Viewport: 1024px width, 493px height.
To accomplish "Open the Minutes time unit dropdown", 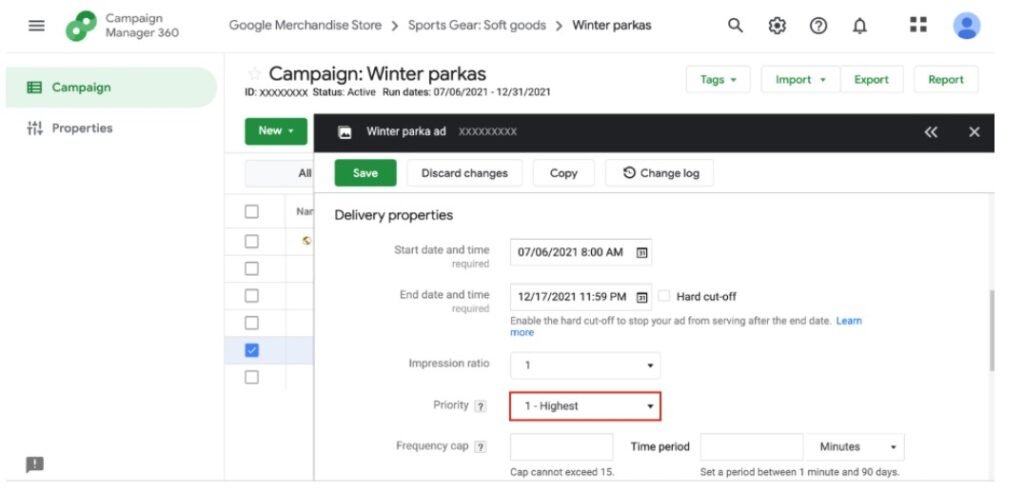I will (x=855, y=447).
